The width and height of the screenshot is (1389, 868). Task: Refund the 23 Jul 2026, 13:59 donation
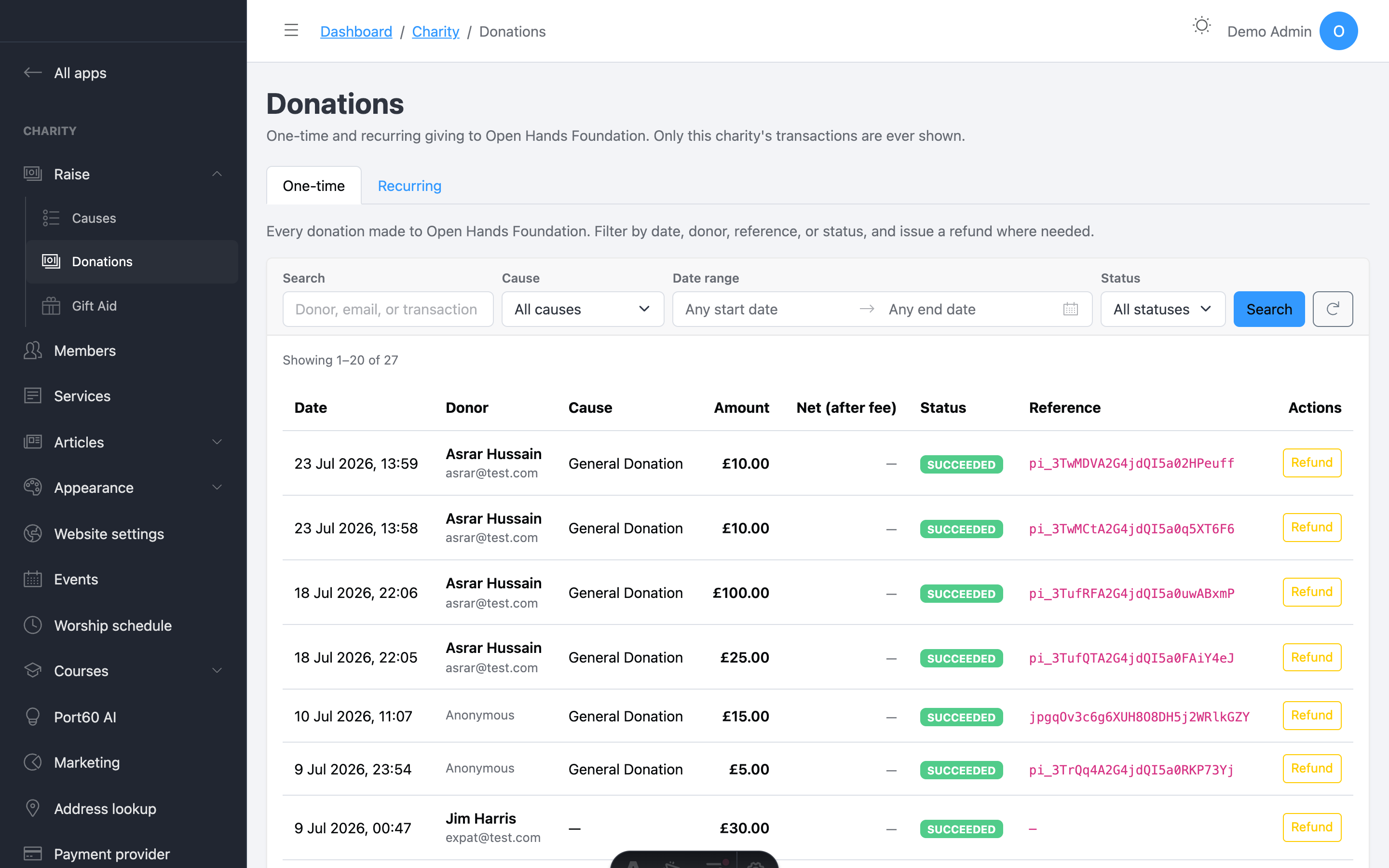click(x=1311, y=462)
